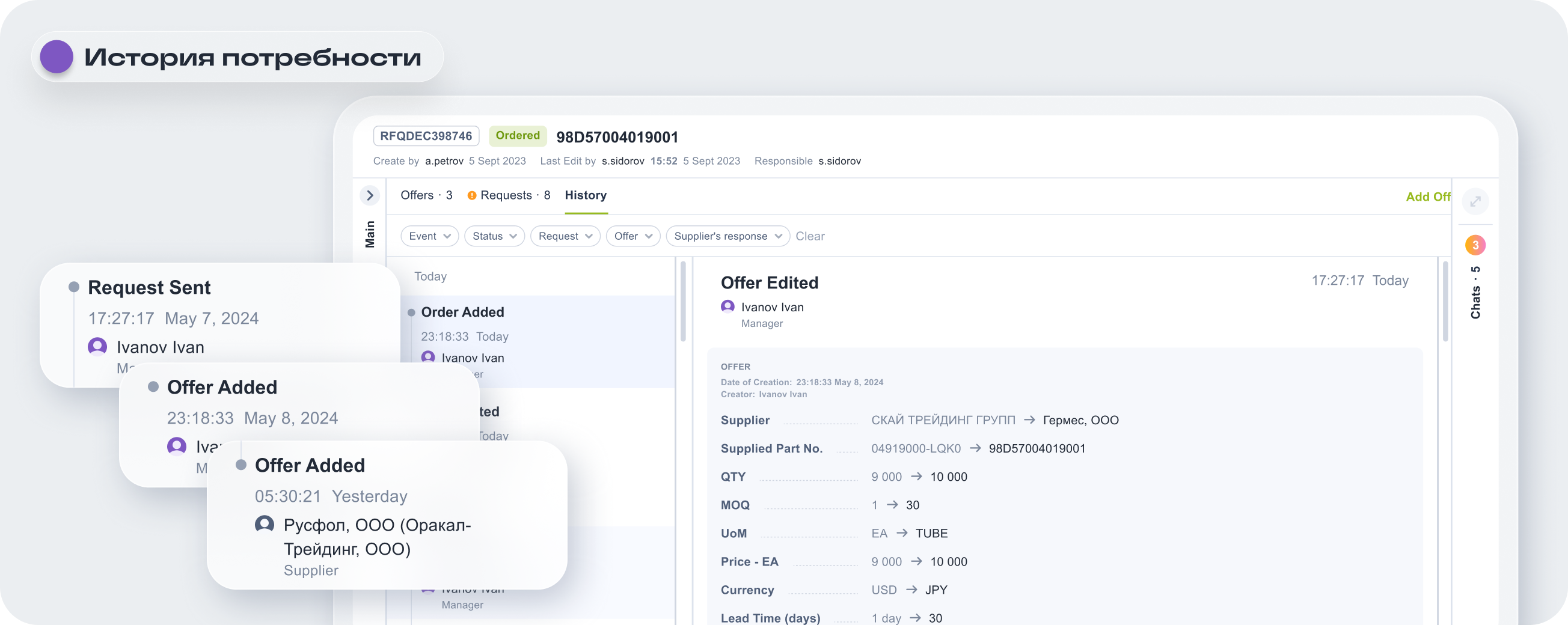Click Ivanov Ivan avatar in Offer Edited panel
Image resolution: width=1568 pixels, height=625 pixels.
click(727, 306)
